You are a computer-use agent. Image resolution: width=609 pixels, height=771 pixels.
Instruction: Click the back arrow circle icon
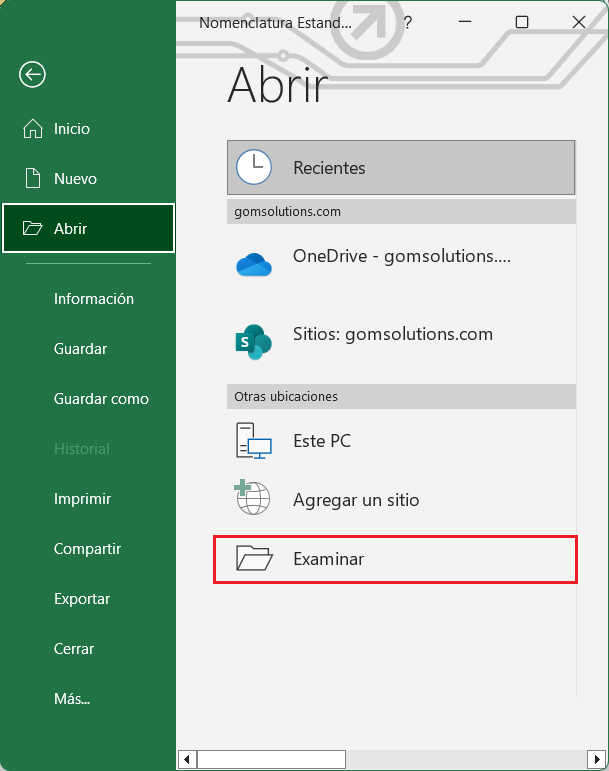click(32, 75)
